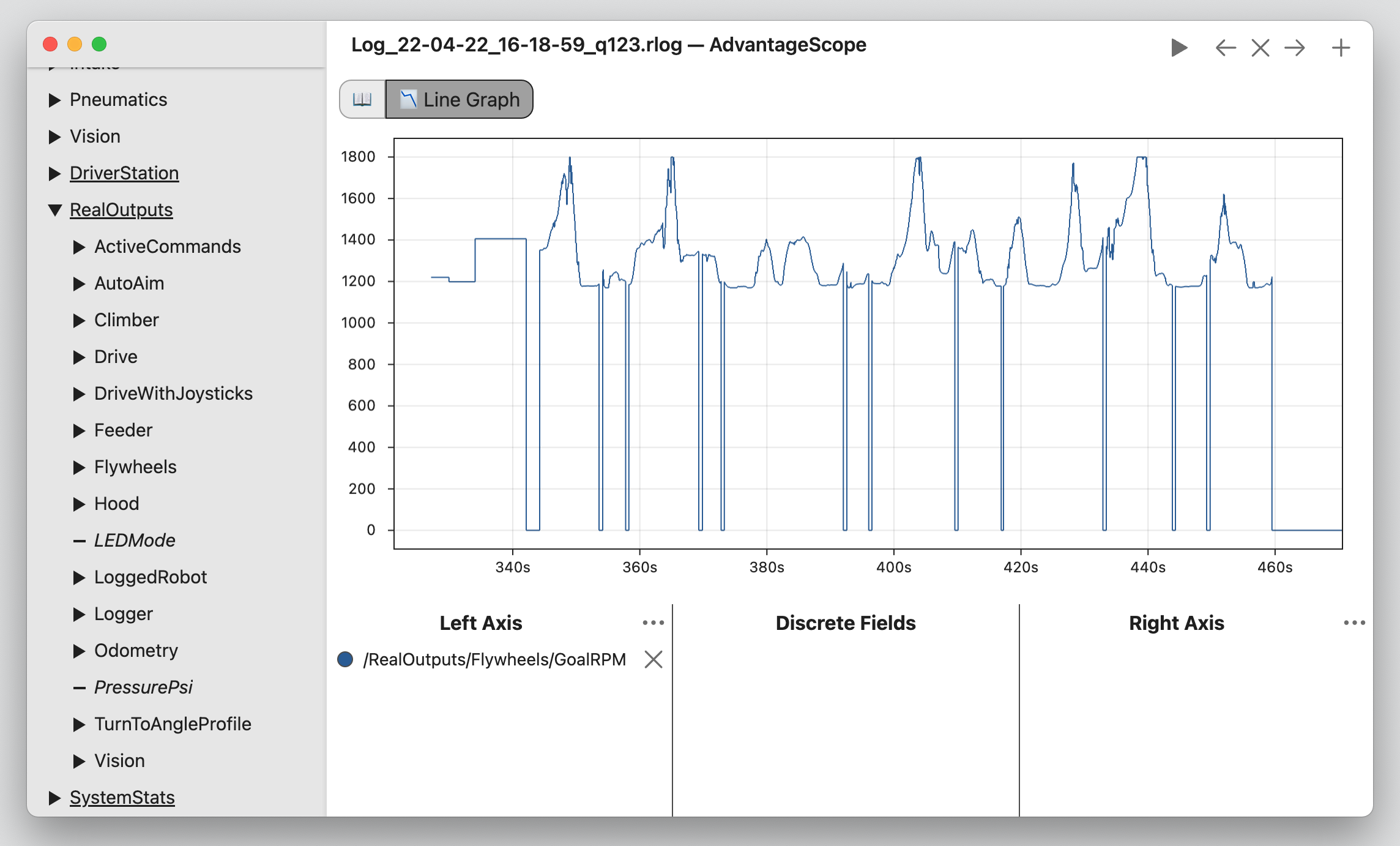Start playback with the play button

1178,48
